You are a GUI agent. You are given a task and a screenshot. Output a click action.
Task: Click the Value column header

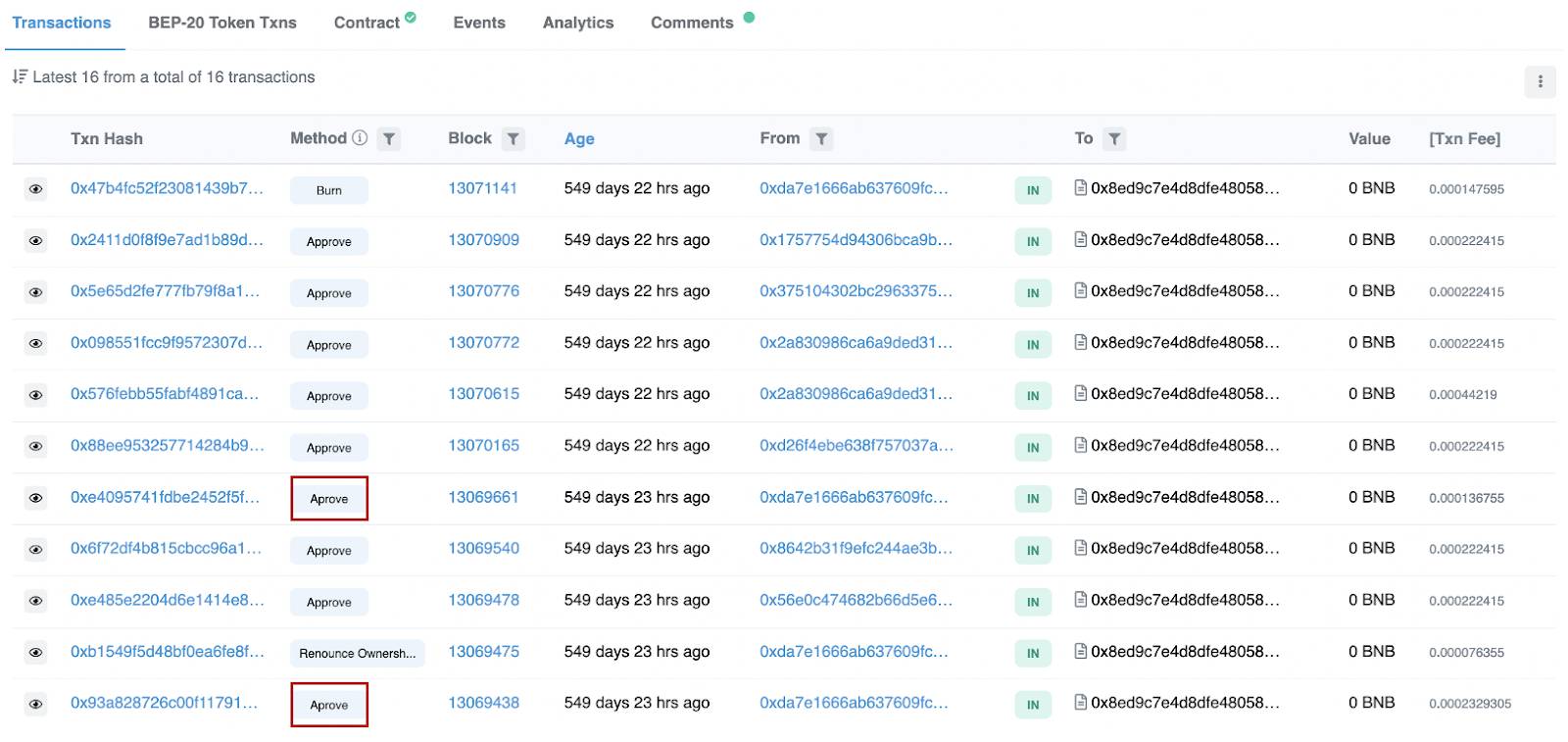pos(1369,139)
